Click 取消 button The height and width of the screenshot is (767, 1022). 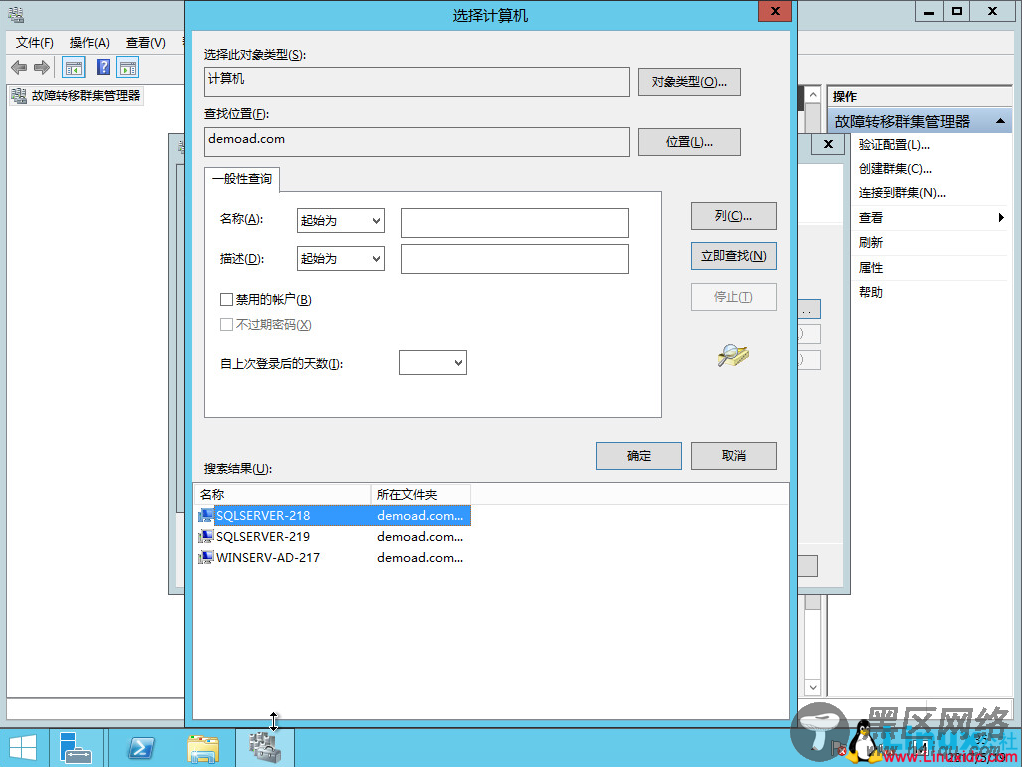coord(733,456)
